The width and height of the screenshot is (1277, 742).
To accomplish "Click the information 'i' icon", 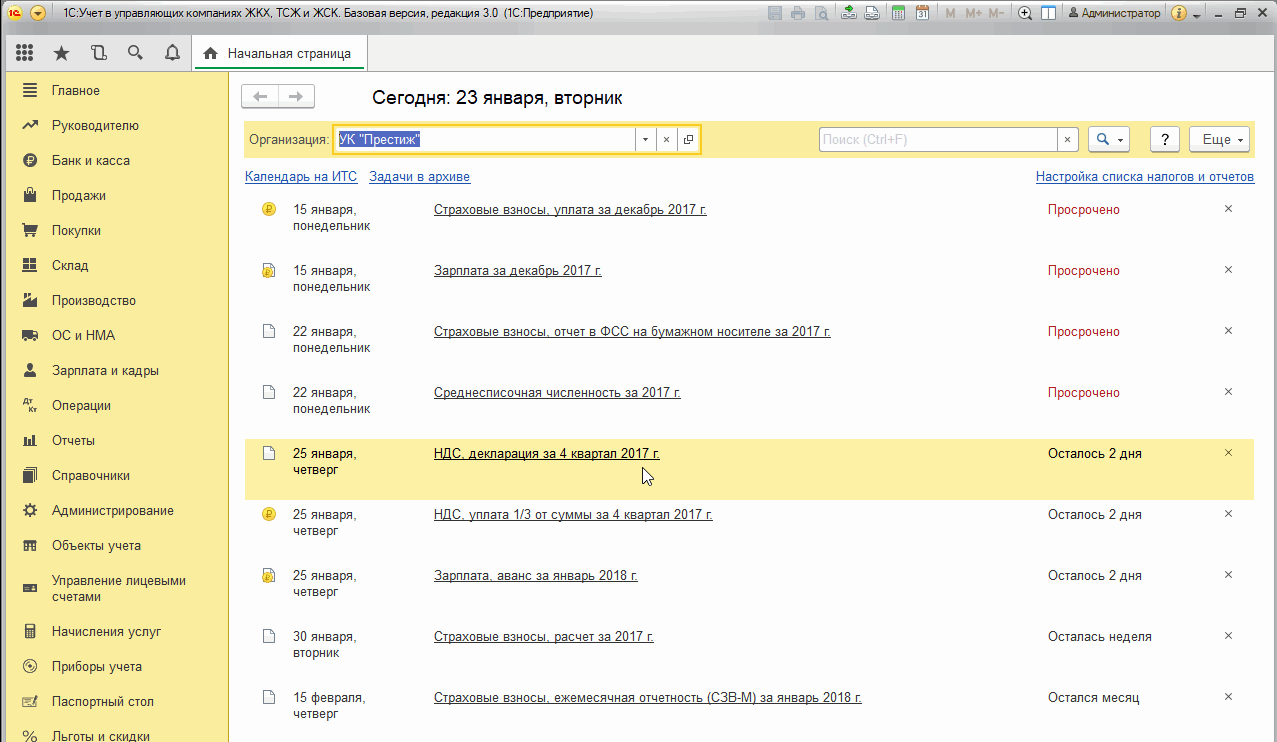I will pos(1179,13).
